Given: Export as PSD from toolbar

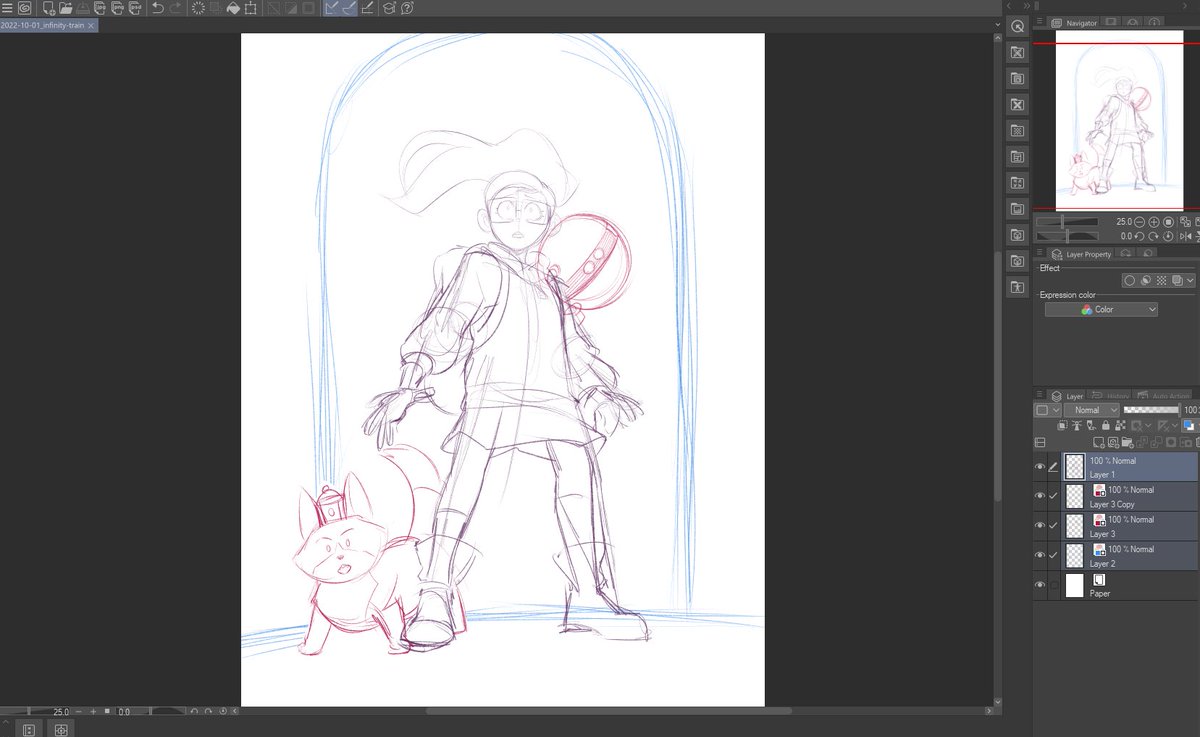Looking at the screenshot, I should (136, 8).
